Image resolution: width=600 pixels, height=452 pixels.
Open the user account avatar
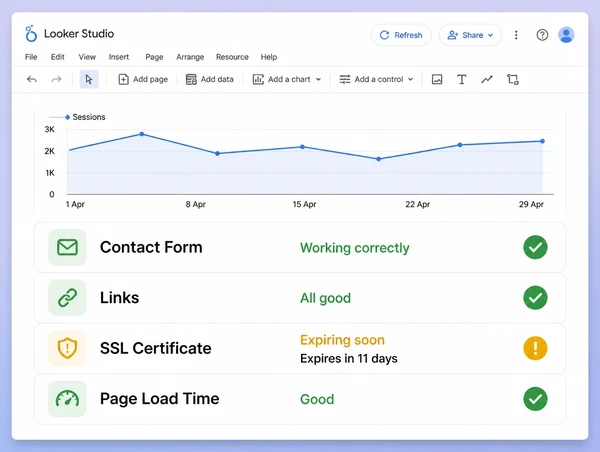(x=566, y=35)
